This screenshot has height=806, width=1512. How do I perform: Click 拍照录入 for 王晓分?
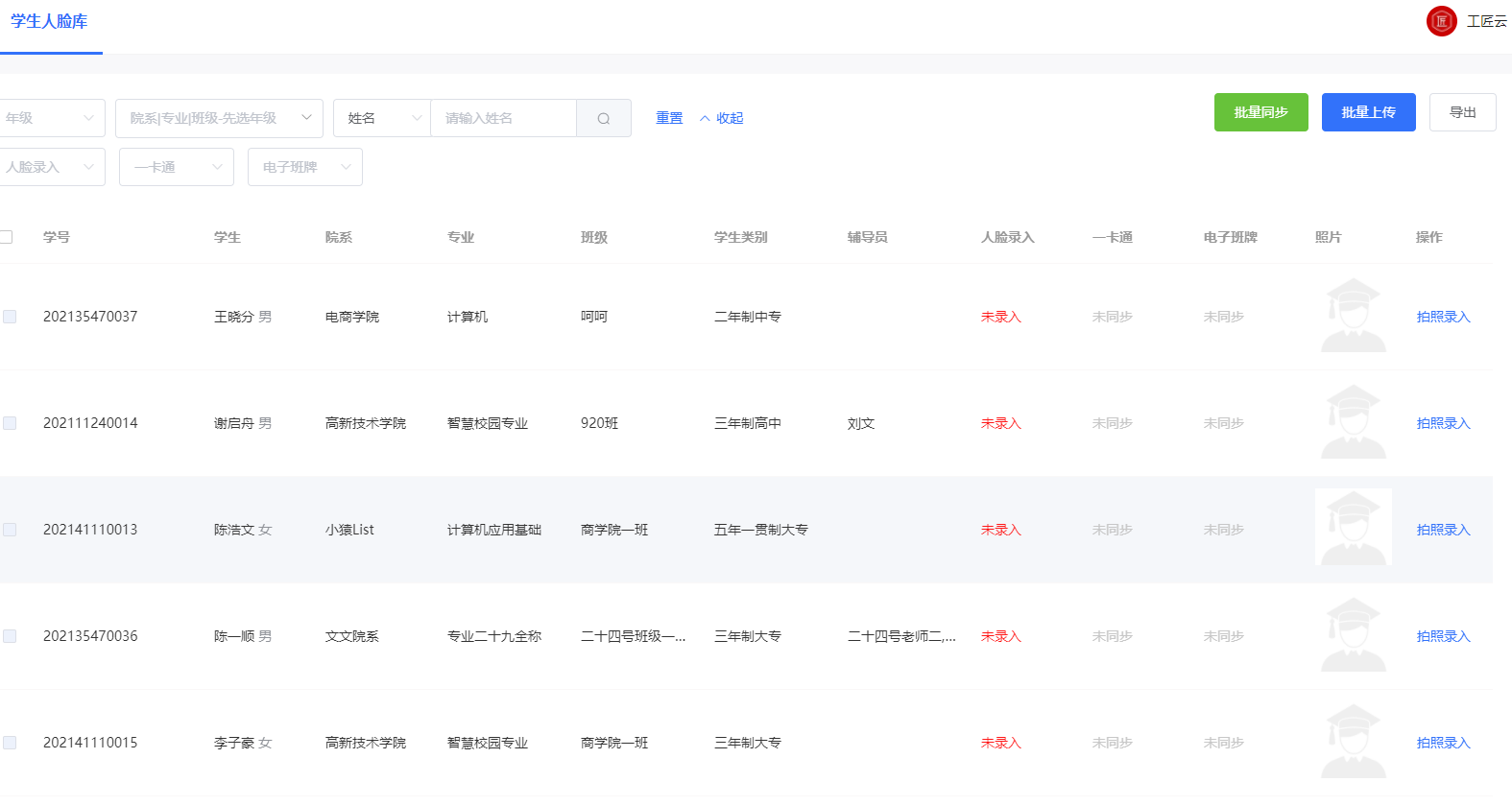[1444, 317]
